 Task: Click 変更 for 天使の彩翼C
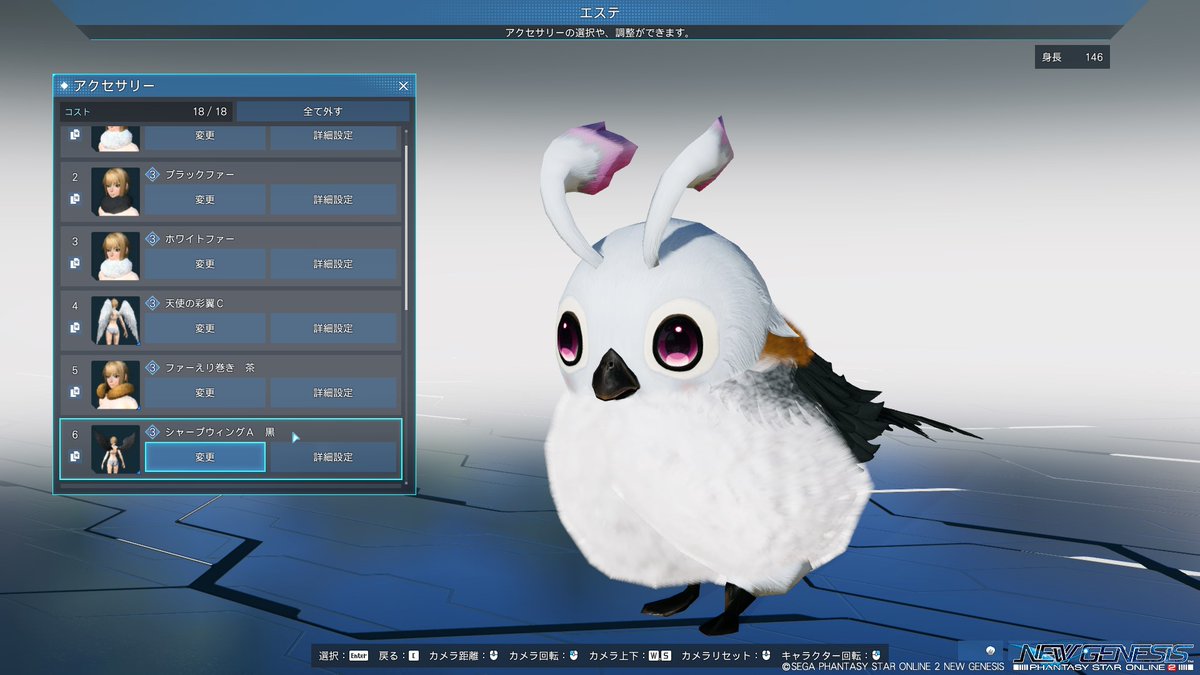(x=205, y=328)
